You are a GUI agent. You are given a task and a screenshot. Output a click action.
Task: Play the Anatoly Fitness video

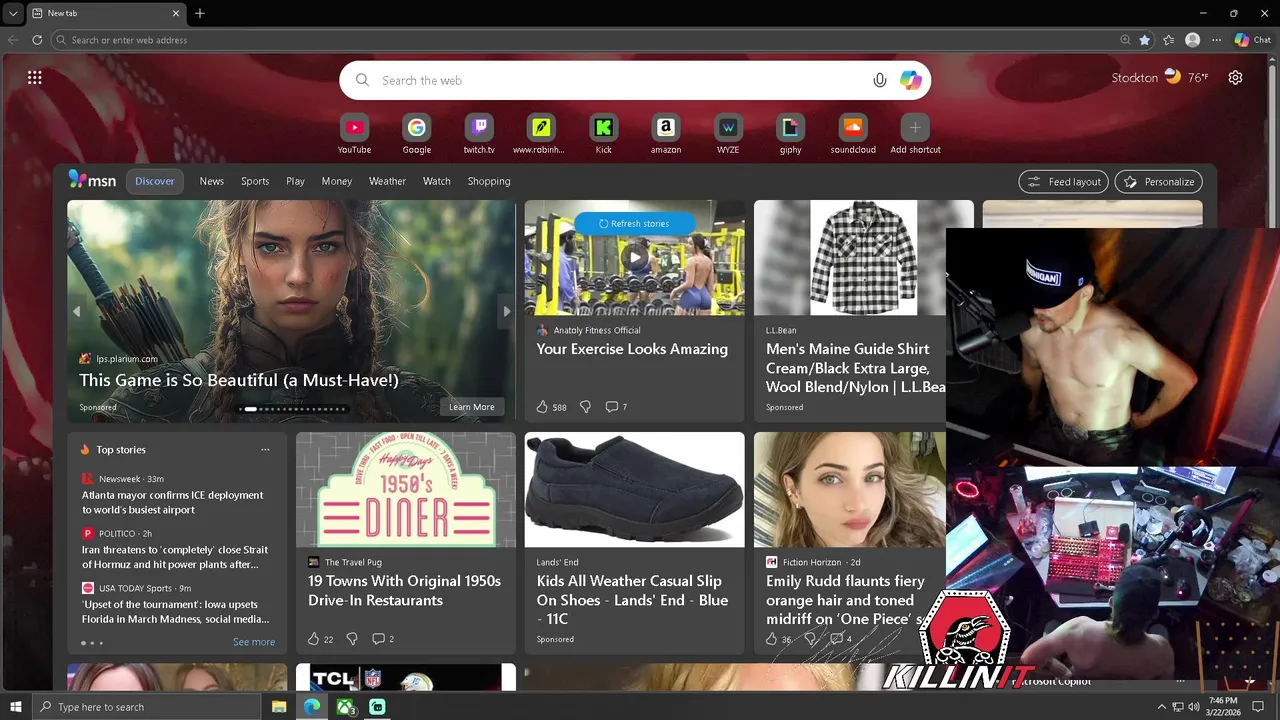click(x=634, y=258)
